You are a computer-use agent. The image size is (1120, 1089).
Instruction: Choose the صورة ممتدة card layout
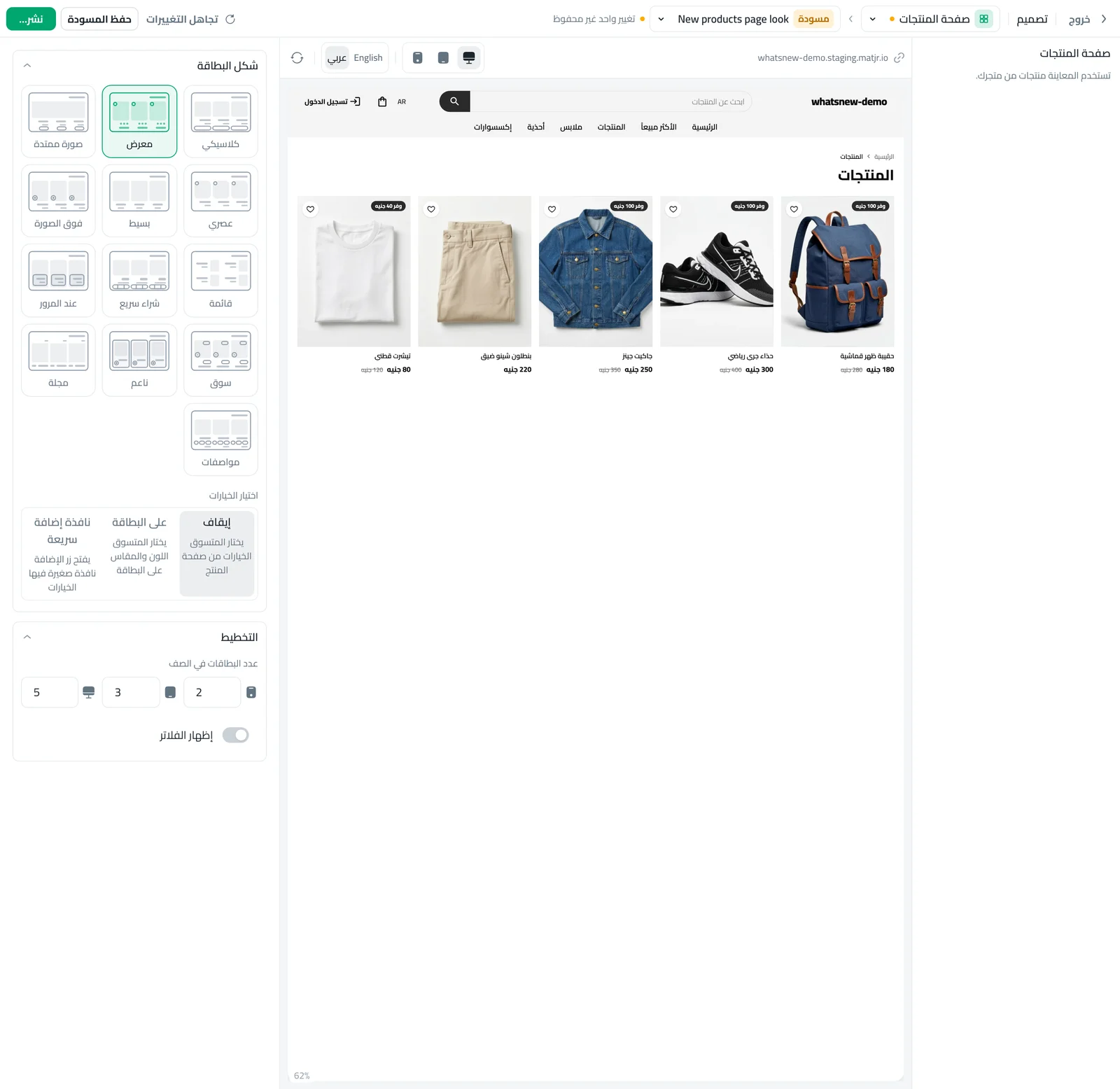[x=58, y=122]
